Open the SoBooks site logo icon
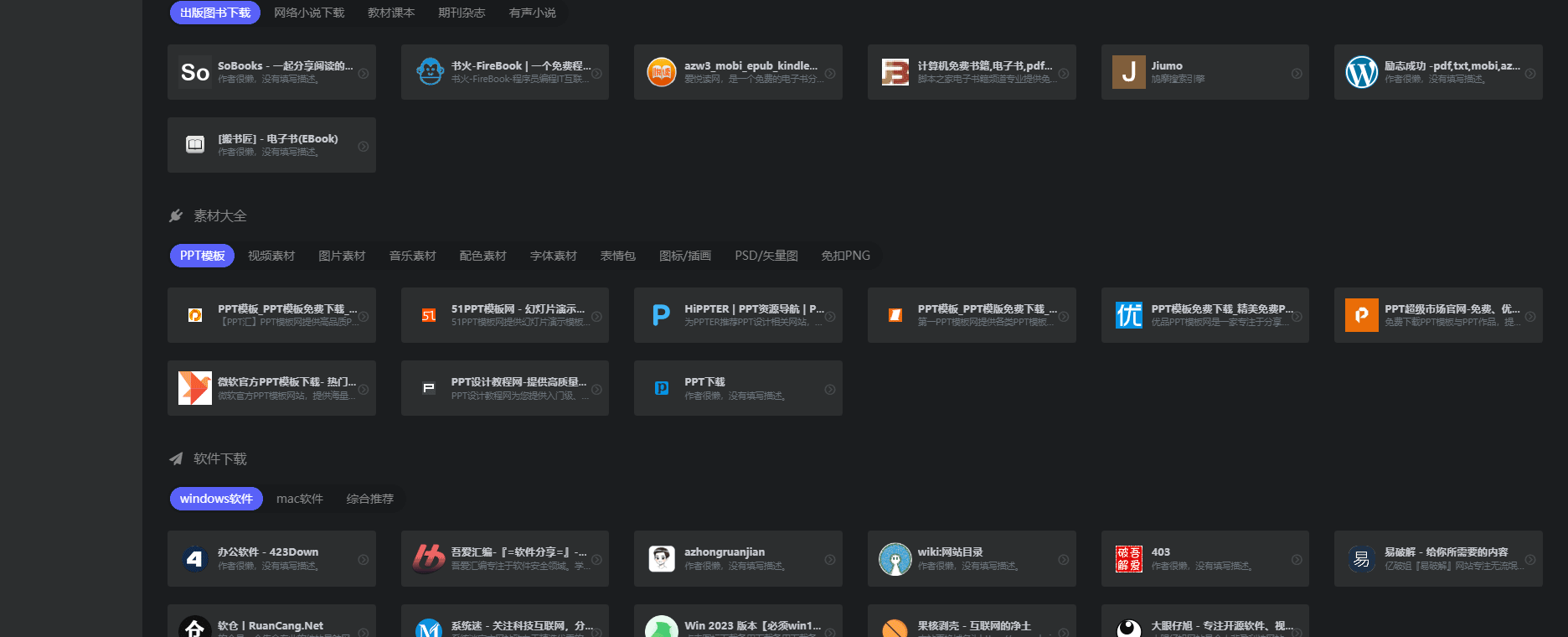Image resolution: width=1568 pixels, height=637 pixels. tap(195, 72)
